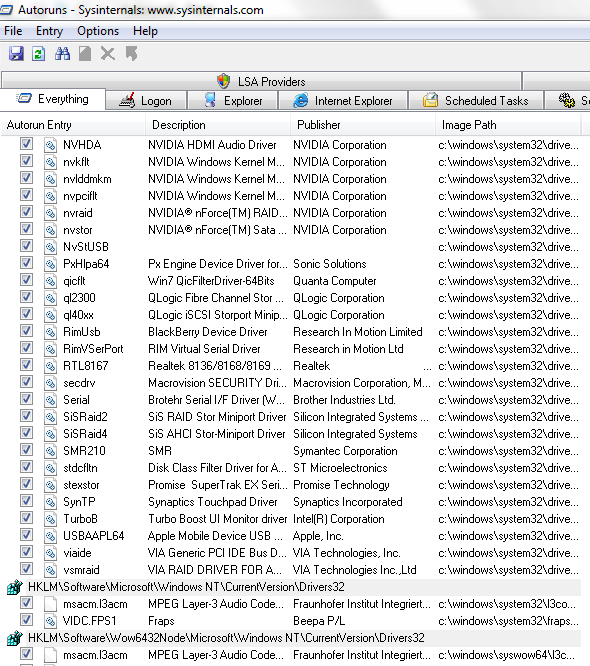Click 'Sonic Solutions' publisher cell
The height and width of the screenshot is (666, 590).
330,264
